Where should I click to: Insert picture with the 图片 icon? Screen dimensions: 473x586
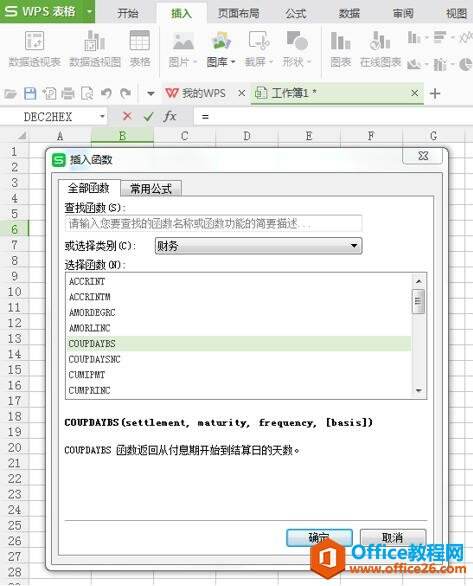(183, 41)
